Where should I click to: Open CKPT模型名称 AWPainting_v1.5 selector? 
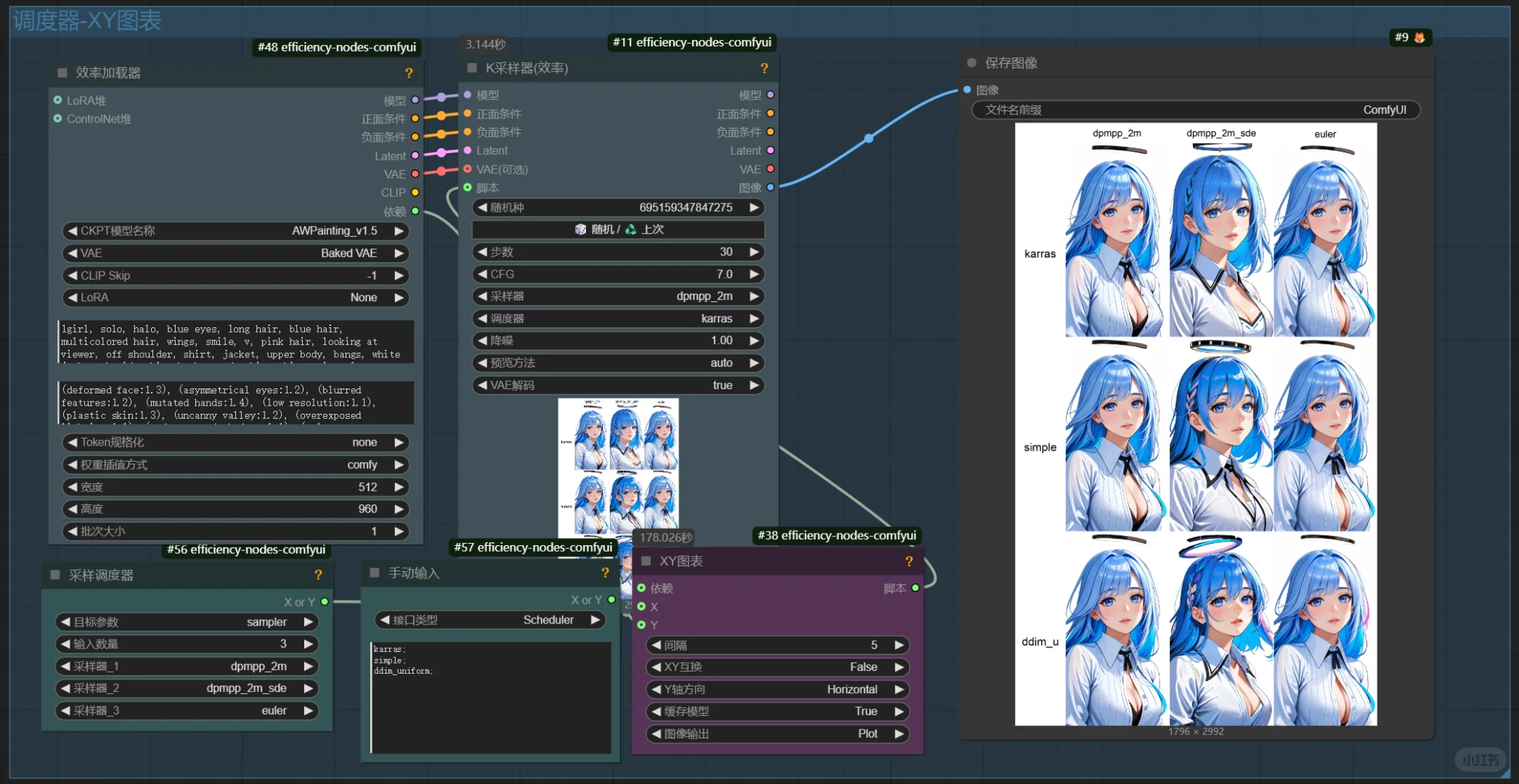[236, 231]
